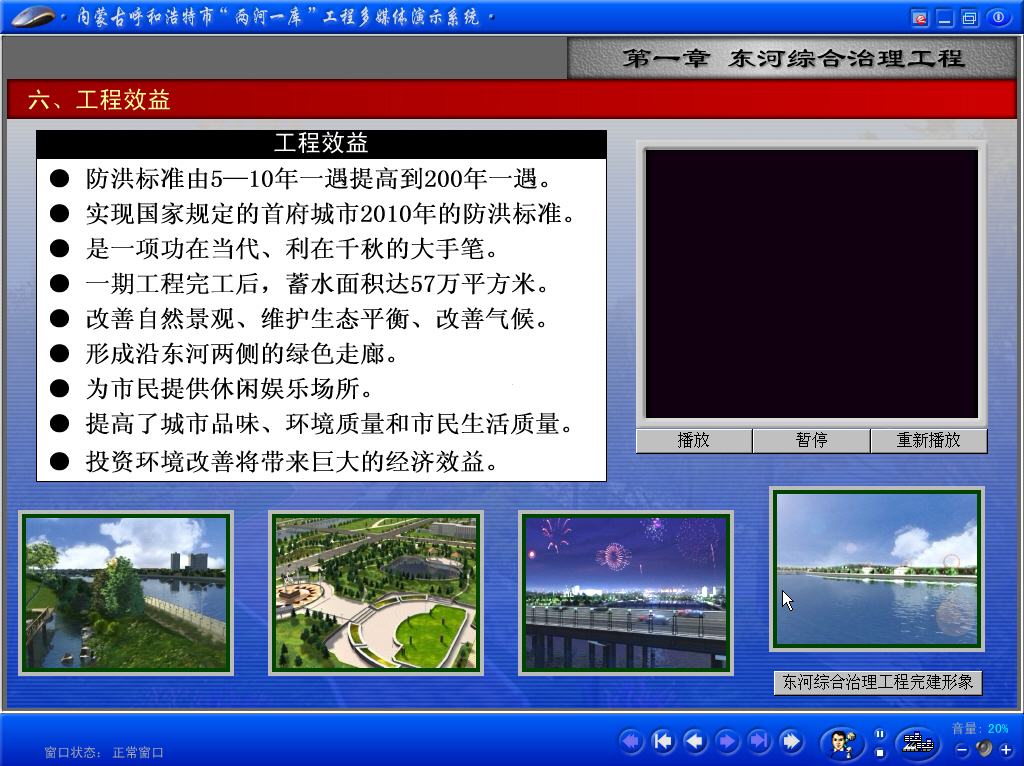Click the line 防洪标准由5—10年一遇提高到200年一遇

click(x=319, y=179)
